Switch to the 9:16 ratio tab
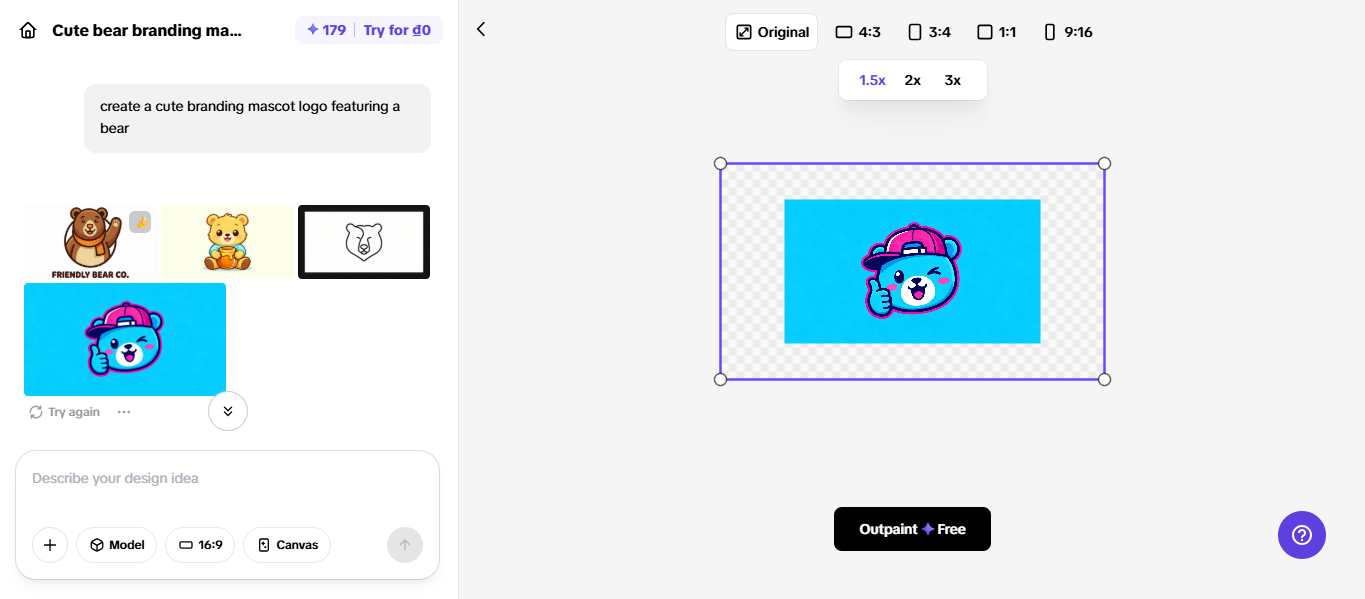1365x599 pixels. click(x=1068, y=32)
